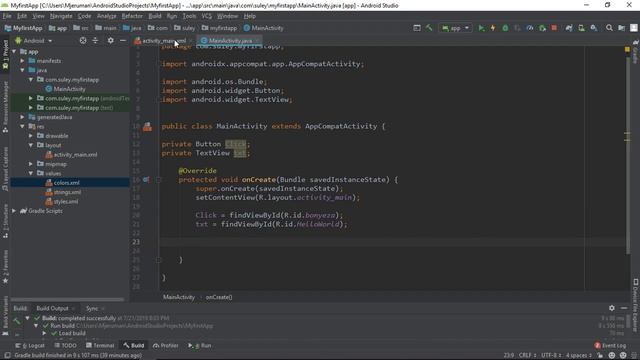Open the Terminal tool window
This screenshot has width=640, height=360.
pos(100,346)
